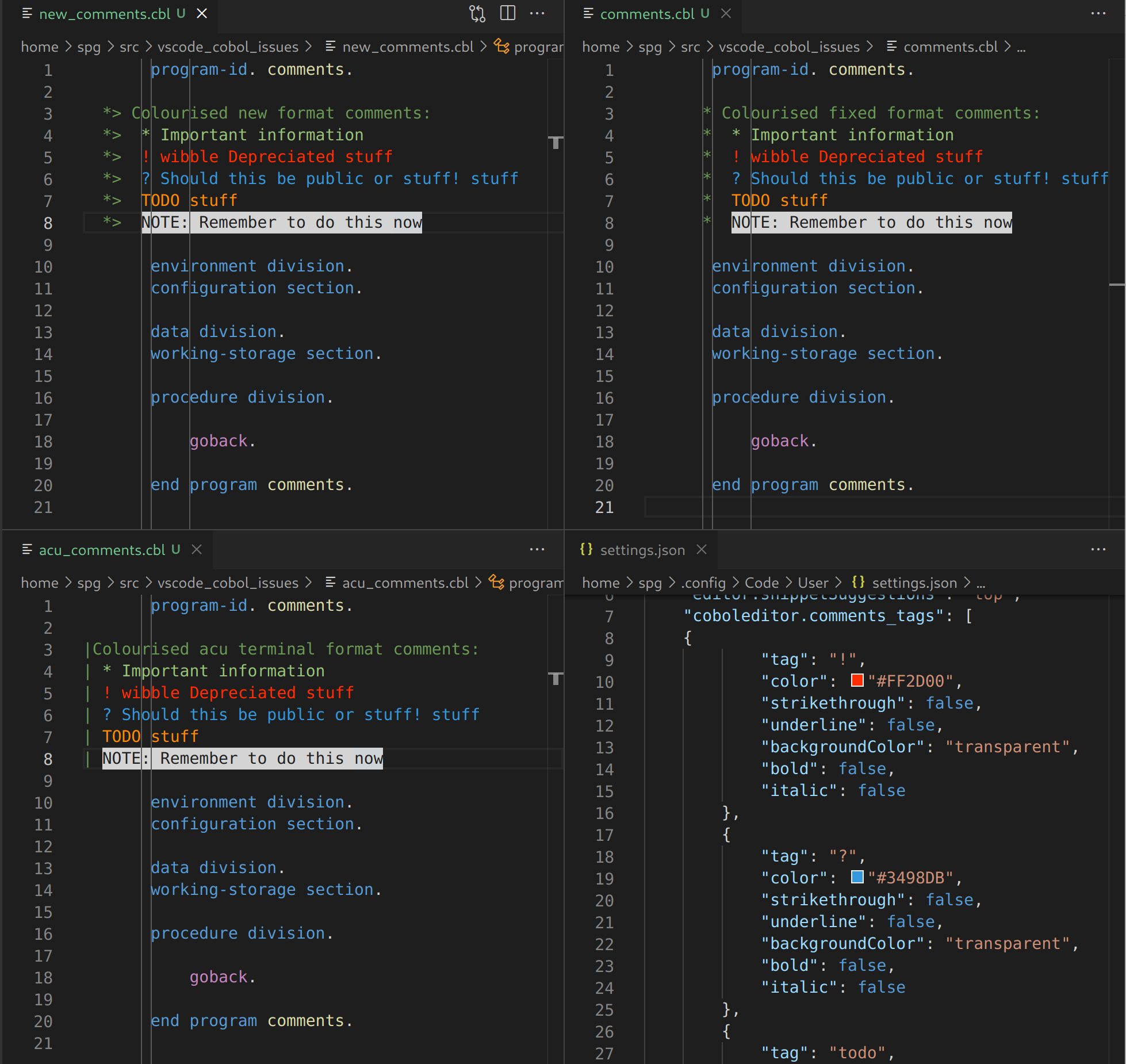Close the acu_comments.cbl tab
This screenshot has width=1126, height=1064.
coord(197,549)
